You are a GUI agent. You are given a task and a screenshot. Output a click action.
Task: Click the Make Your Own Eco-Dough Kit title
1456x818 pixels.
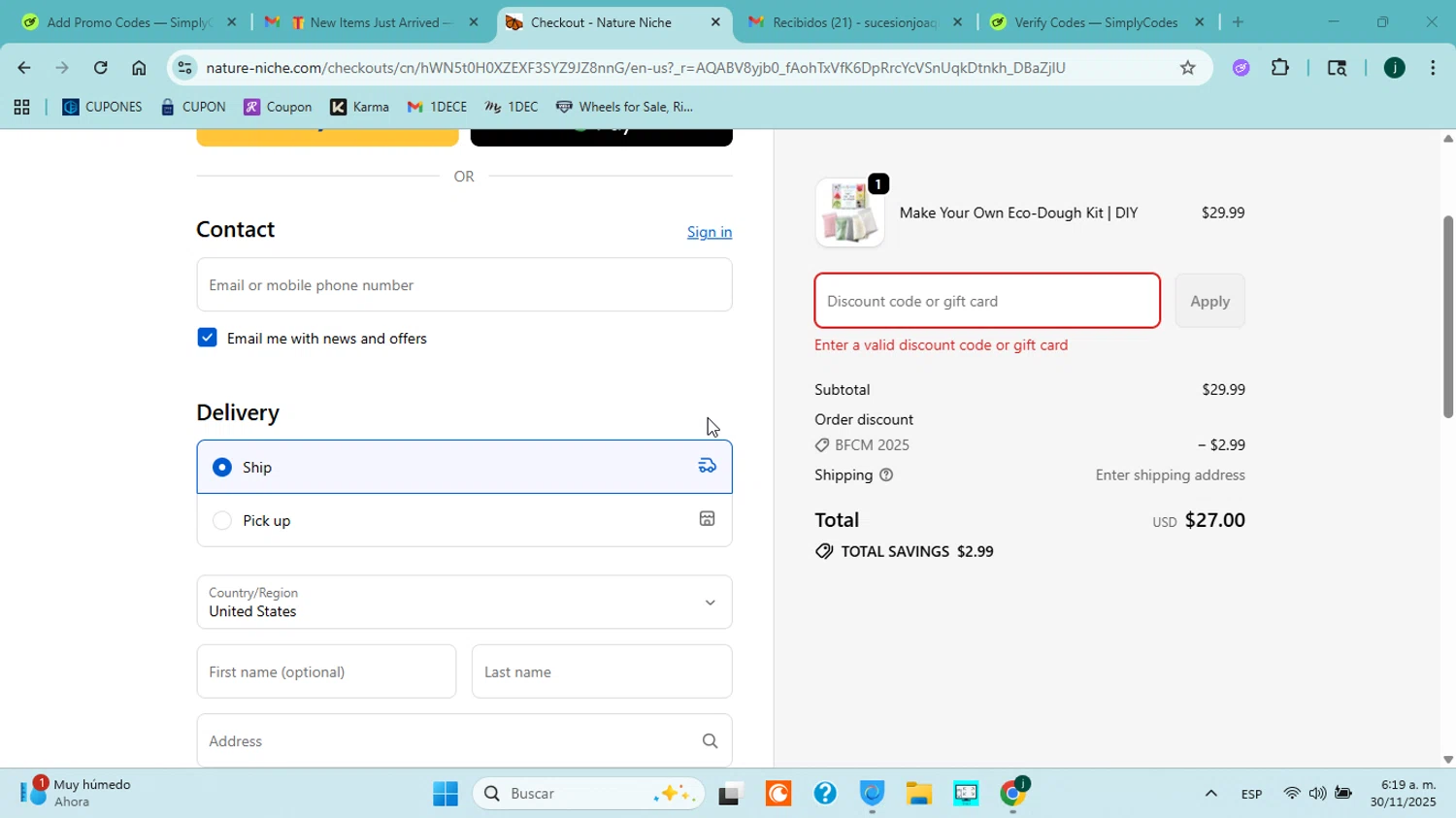1018,213
